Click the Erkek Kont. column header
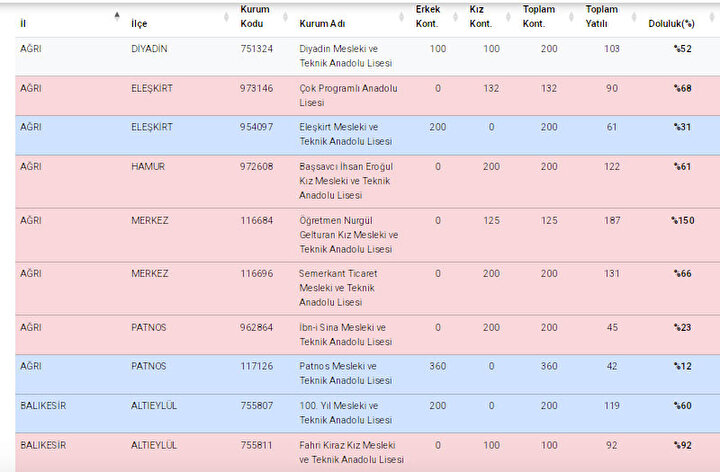This screenshot has width=720, height=472. click(428, 17)
